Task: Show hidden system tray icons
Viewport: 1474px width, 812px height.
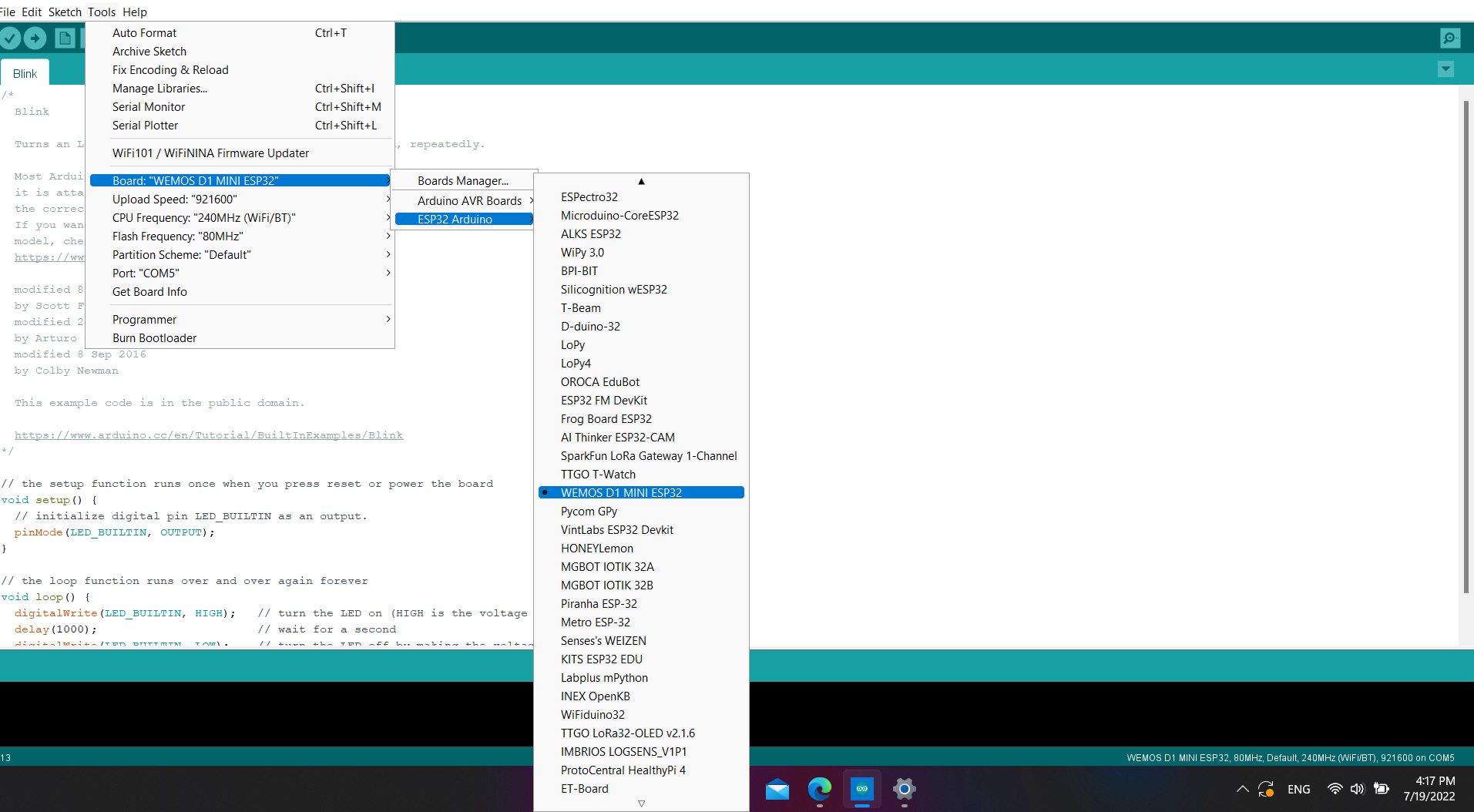Action: click(1242, 789)
